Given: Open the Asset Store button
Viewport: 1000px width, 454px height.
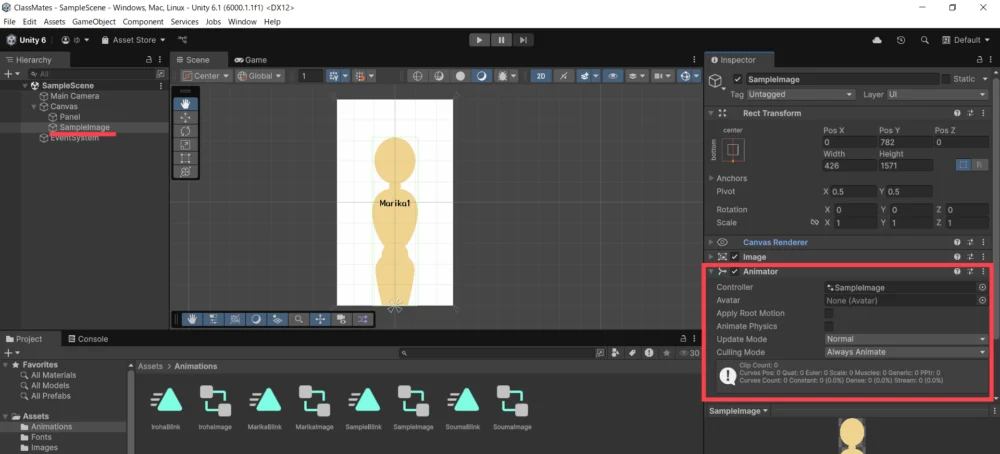Looking at the screenshot, I should click(133, 40).
